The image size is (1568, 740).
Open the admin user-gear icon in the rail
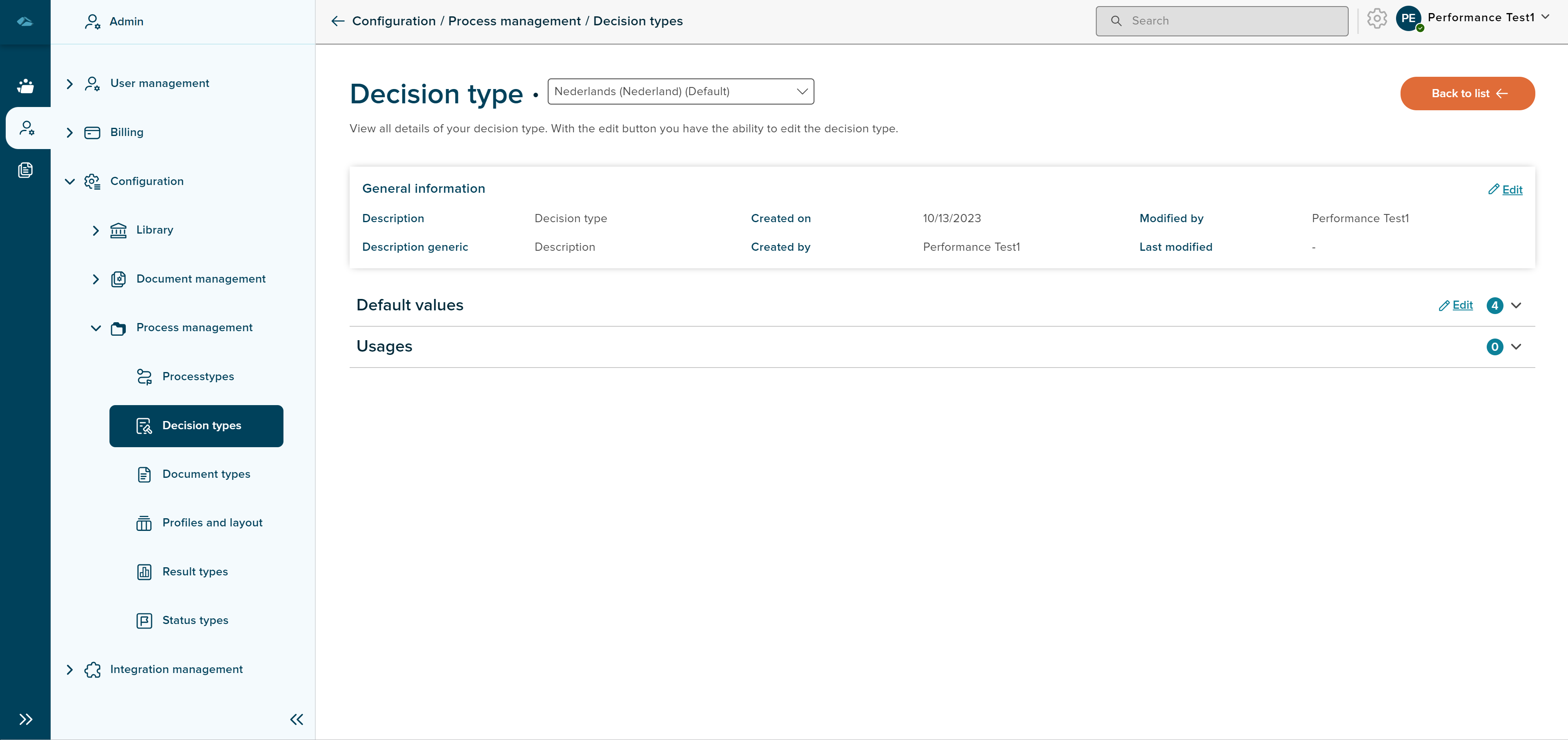27,128
